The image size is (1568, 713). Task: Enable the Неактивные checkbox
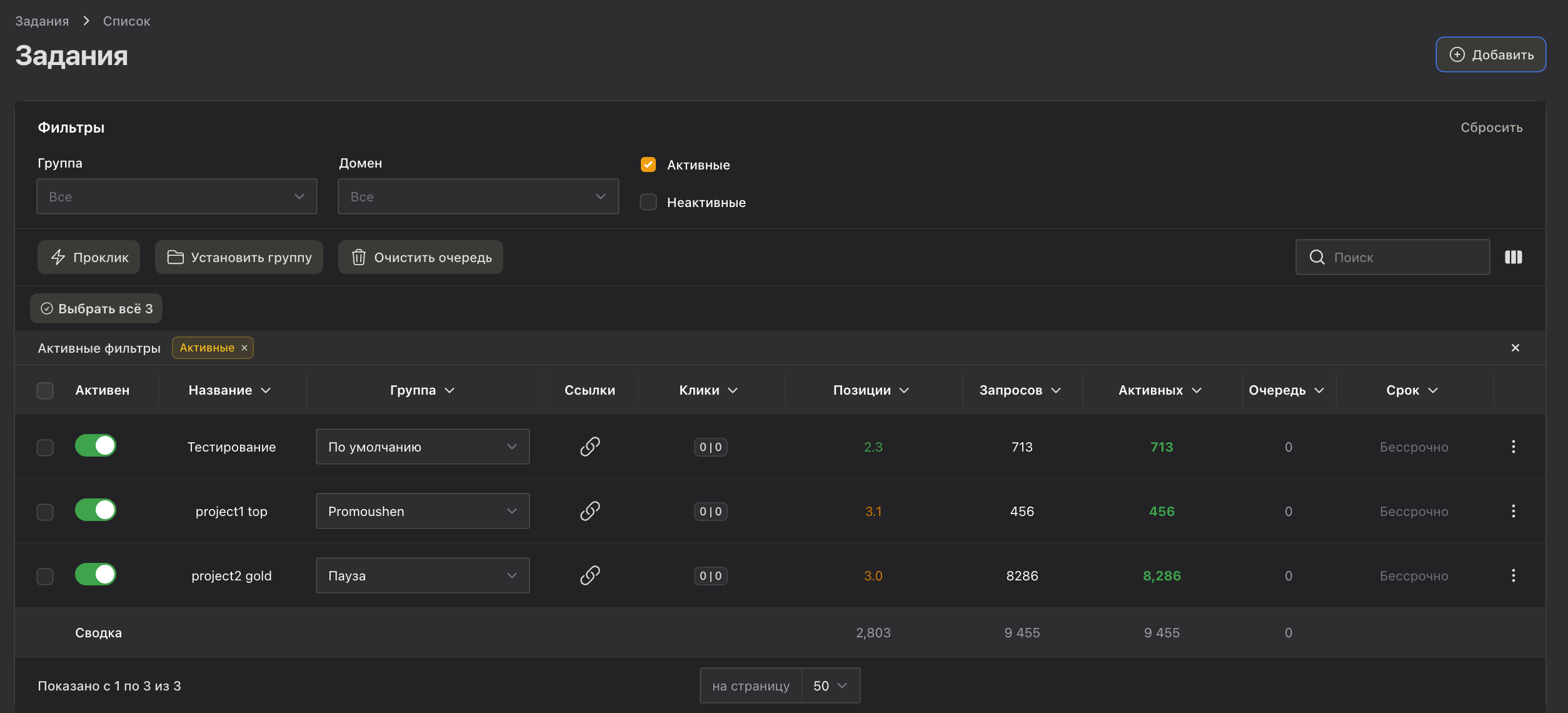point(648,202)
